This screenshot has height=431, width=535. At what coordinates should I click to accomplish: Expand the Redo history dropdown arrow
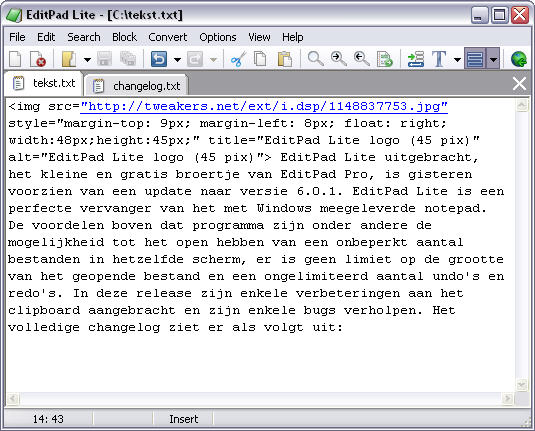coord(213,60)
